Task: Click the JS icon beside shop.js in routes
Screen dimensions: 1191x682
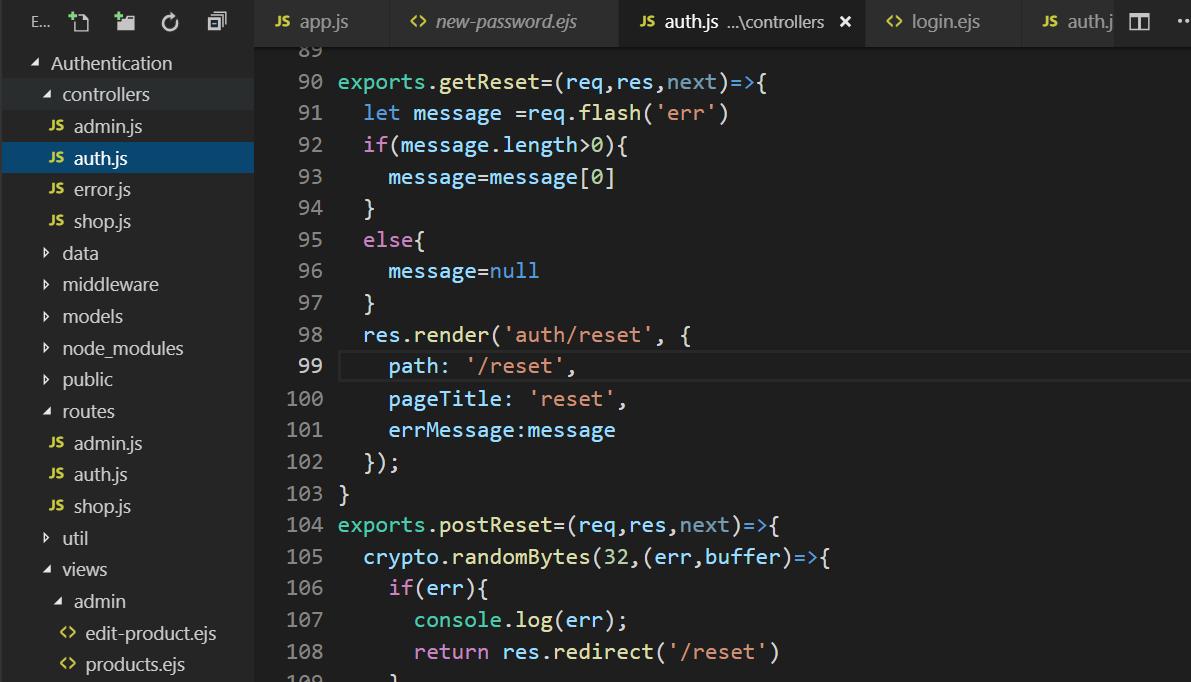Action: click(x=56, y=504)
